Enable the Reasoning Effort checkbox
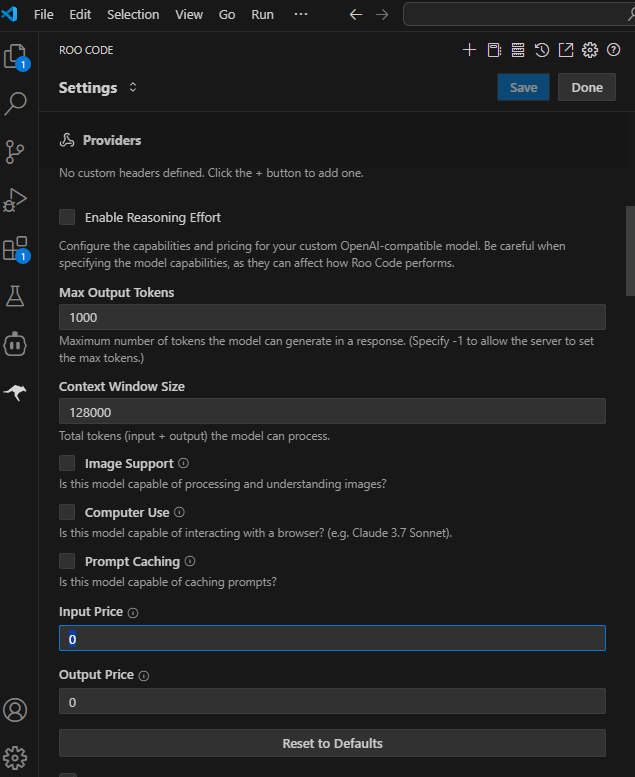This screenshot has width=635, height=777. 67,217
